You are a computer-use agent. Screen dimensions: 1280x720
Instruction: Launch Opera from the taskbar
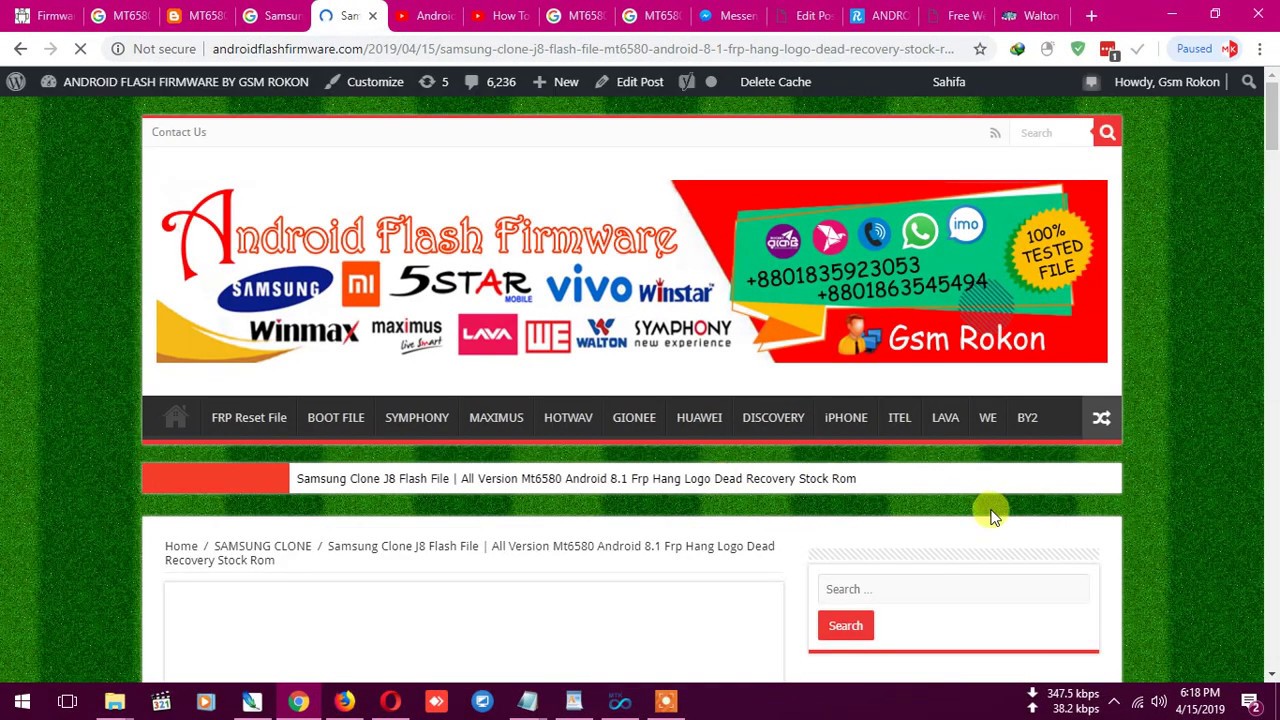point(390,701)
